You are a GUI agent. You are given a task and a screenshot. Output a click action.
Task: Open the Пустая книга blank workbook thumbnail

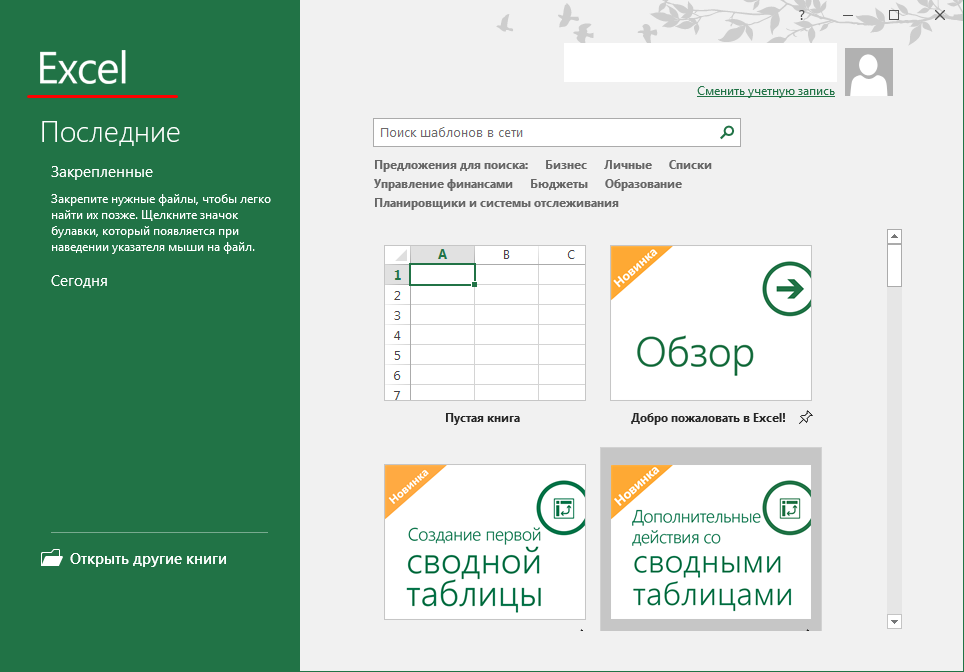point(485,323)
